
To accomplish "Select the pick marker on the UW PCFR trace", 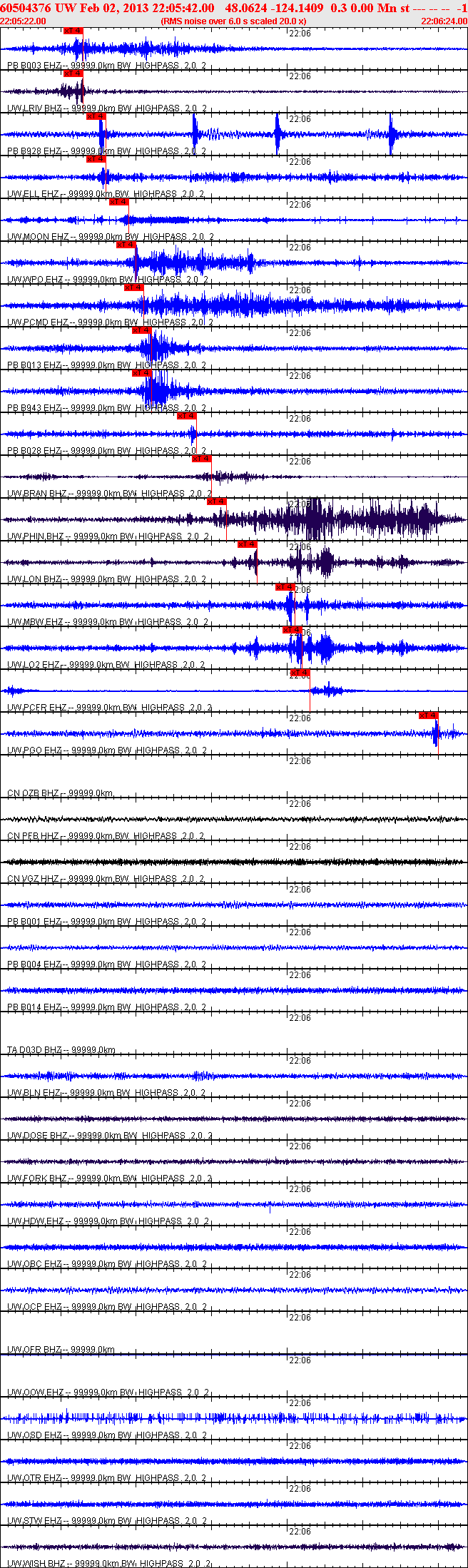I will tap(300, 673).
